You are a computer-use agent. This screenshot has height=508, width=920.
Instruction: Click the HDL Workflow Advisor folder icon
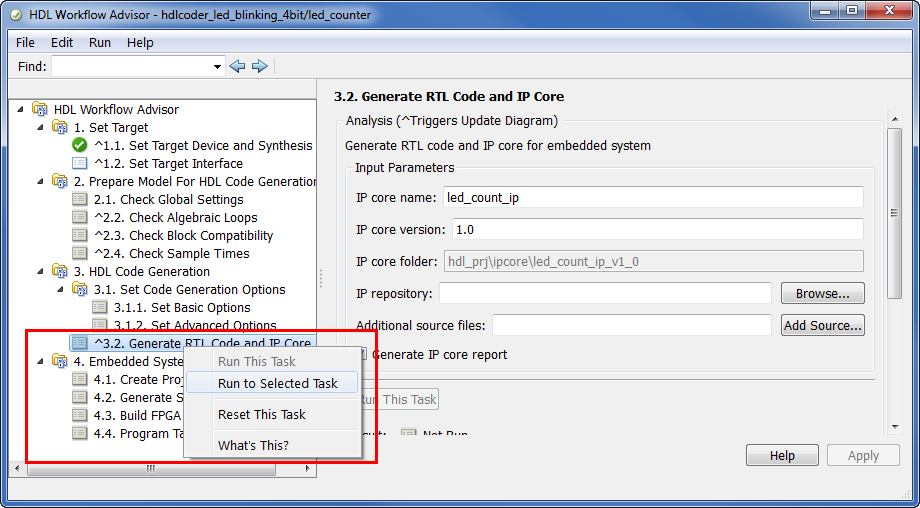pyautogui.click(x=40, y=109)
